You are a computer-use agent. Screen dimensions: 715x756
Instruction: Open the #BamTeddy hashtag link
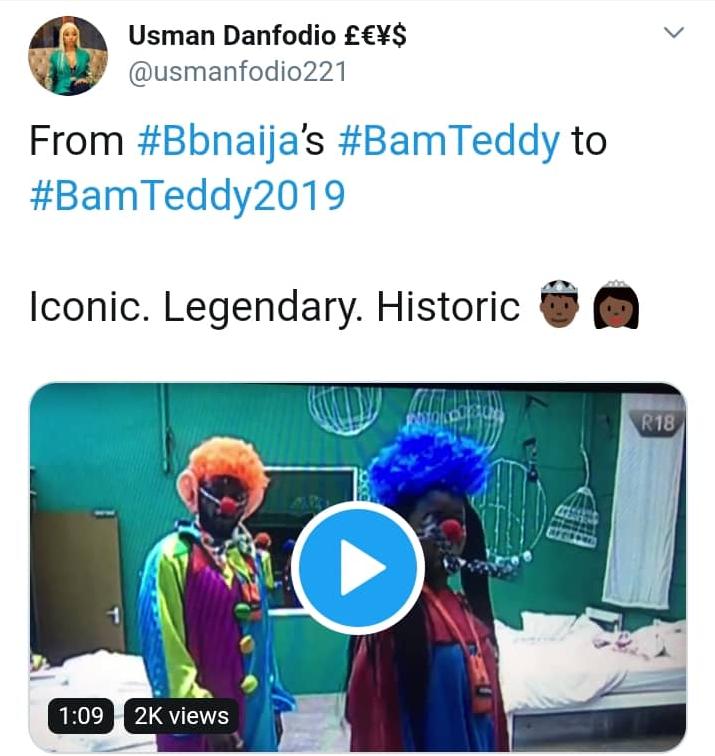pyautogui.click(x=449, y=141)
